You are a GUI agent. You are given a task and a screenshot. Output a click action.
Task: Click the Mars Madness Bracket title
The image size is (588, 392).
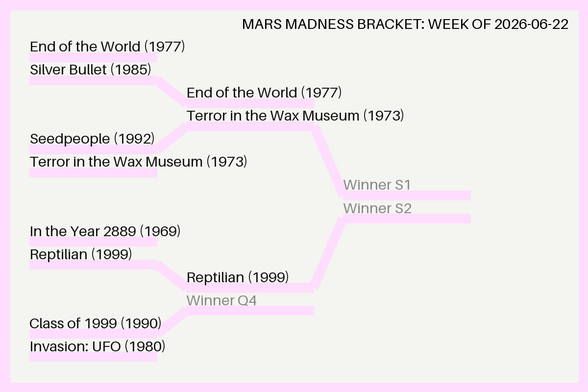point(405,24)
